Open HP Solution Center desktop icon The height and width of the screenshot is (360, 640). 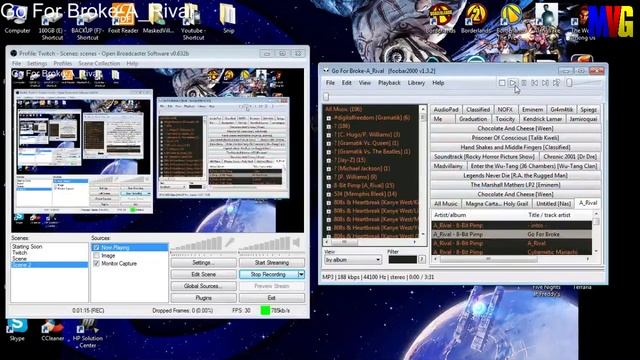(87, 333)
